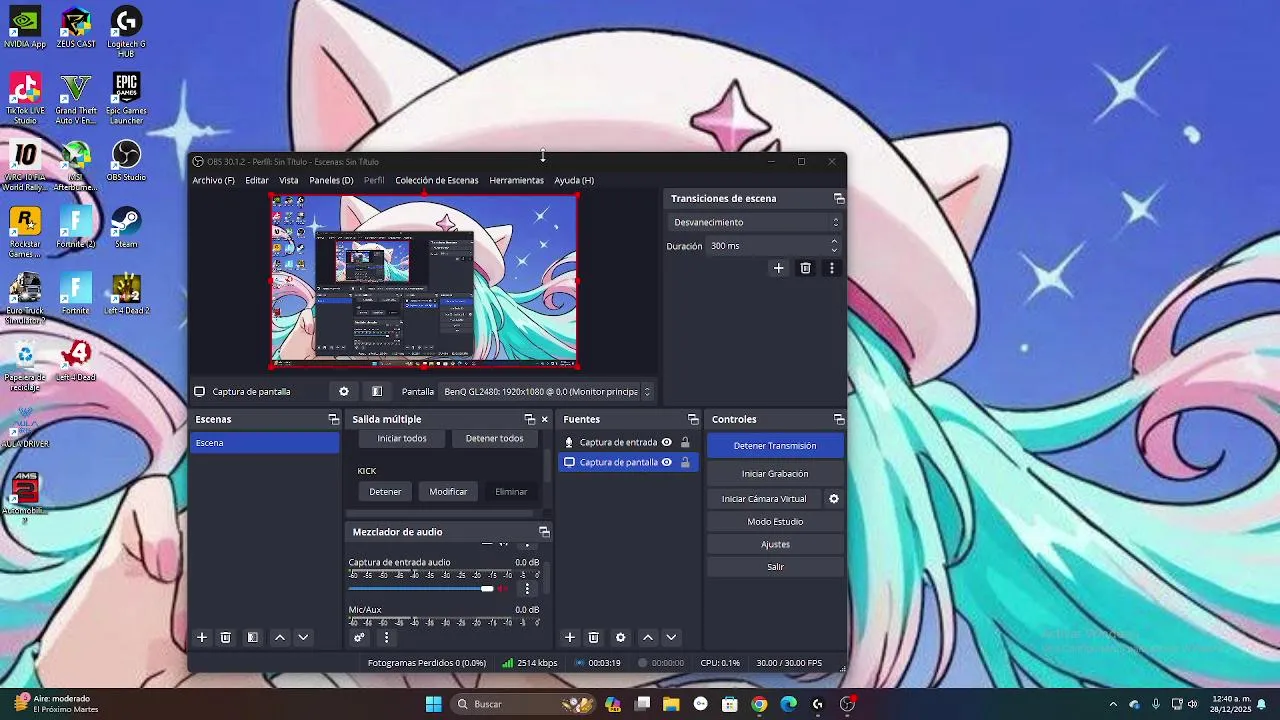
Task: Hide Captura de entrada source eye
Action: click(667, 442)
